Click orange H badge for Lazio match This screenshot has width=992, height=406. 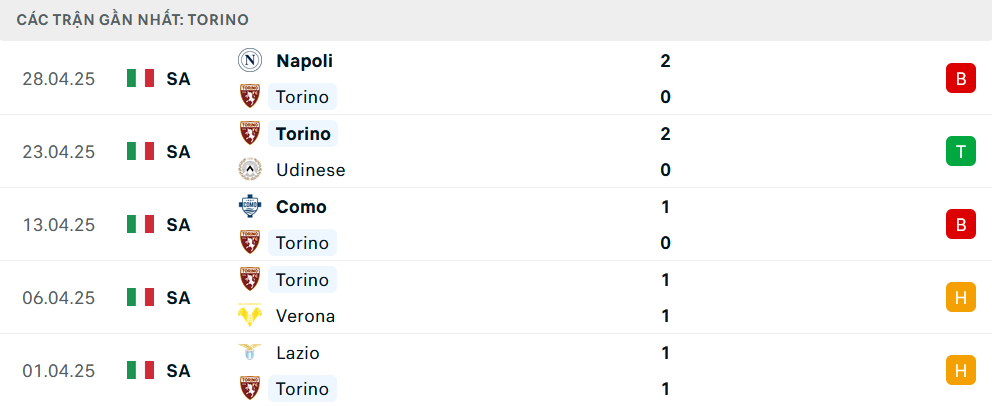pyautogui.click(x=960, y=370)
